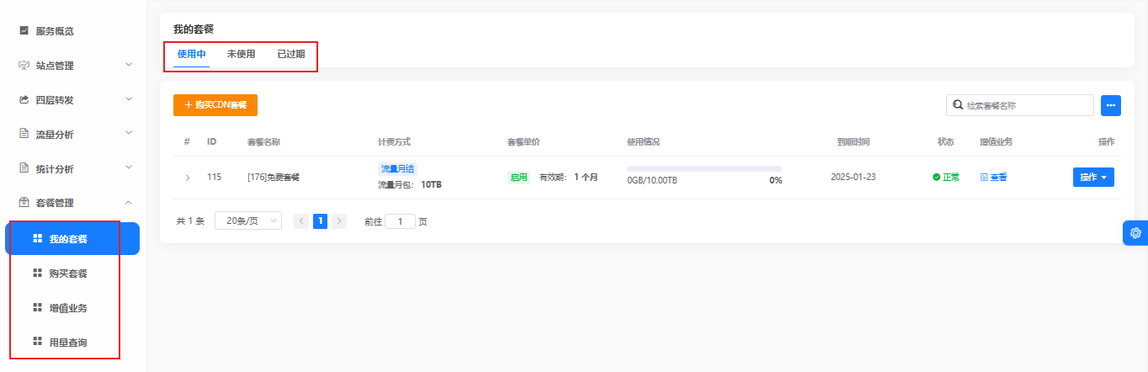
Task: Expand row 115 with the chevron arrow
Action: click(x=187, y=178)
